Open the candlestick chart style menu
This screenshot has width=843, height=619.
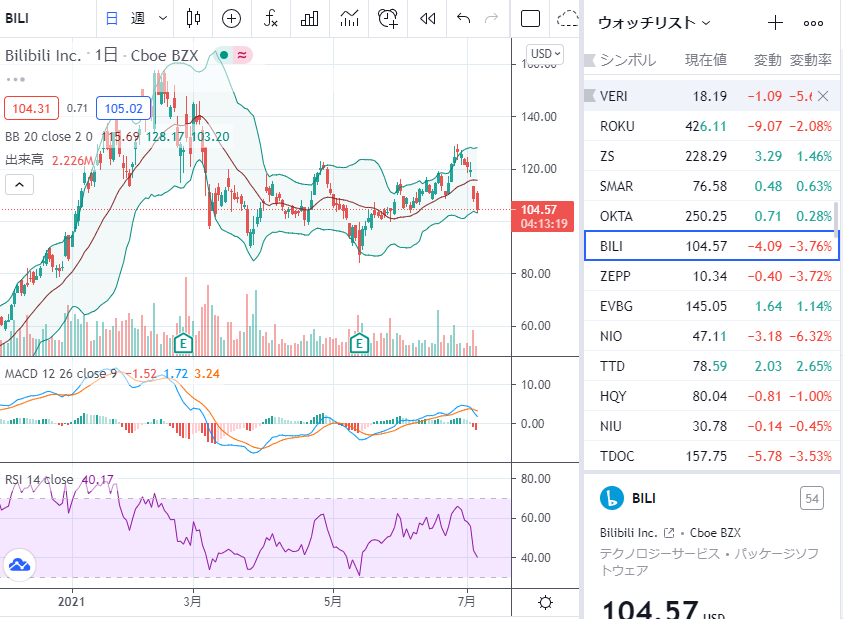click(x=193, y=19)
